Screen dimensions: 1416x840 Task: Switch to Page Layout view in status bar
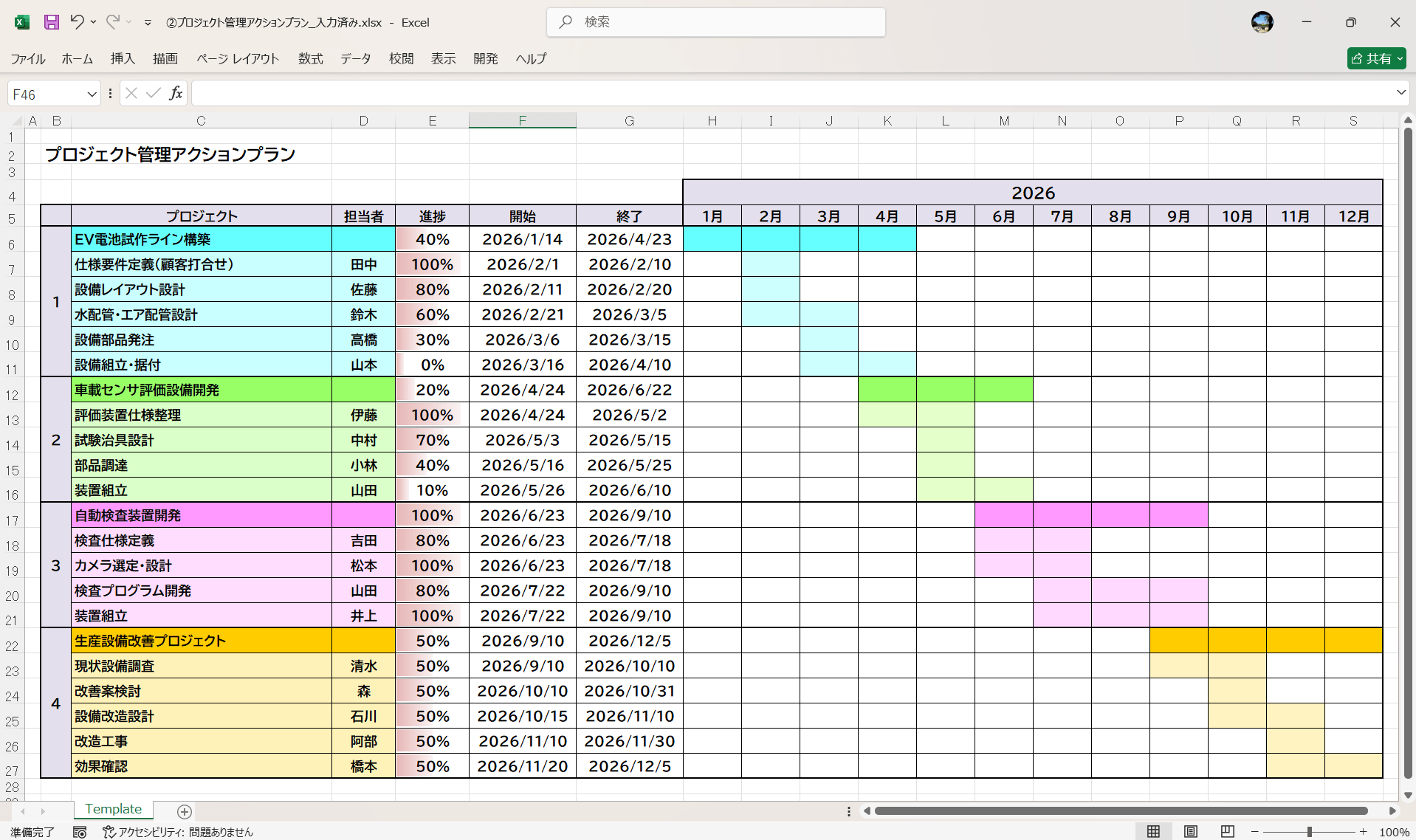click(x=1190, y=831)
